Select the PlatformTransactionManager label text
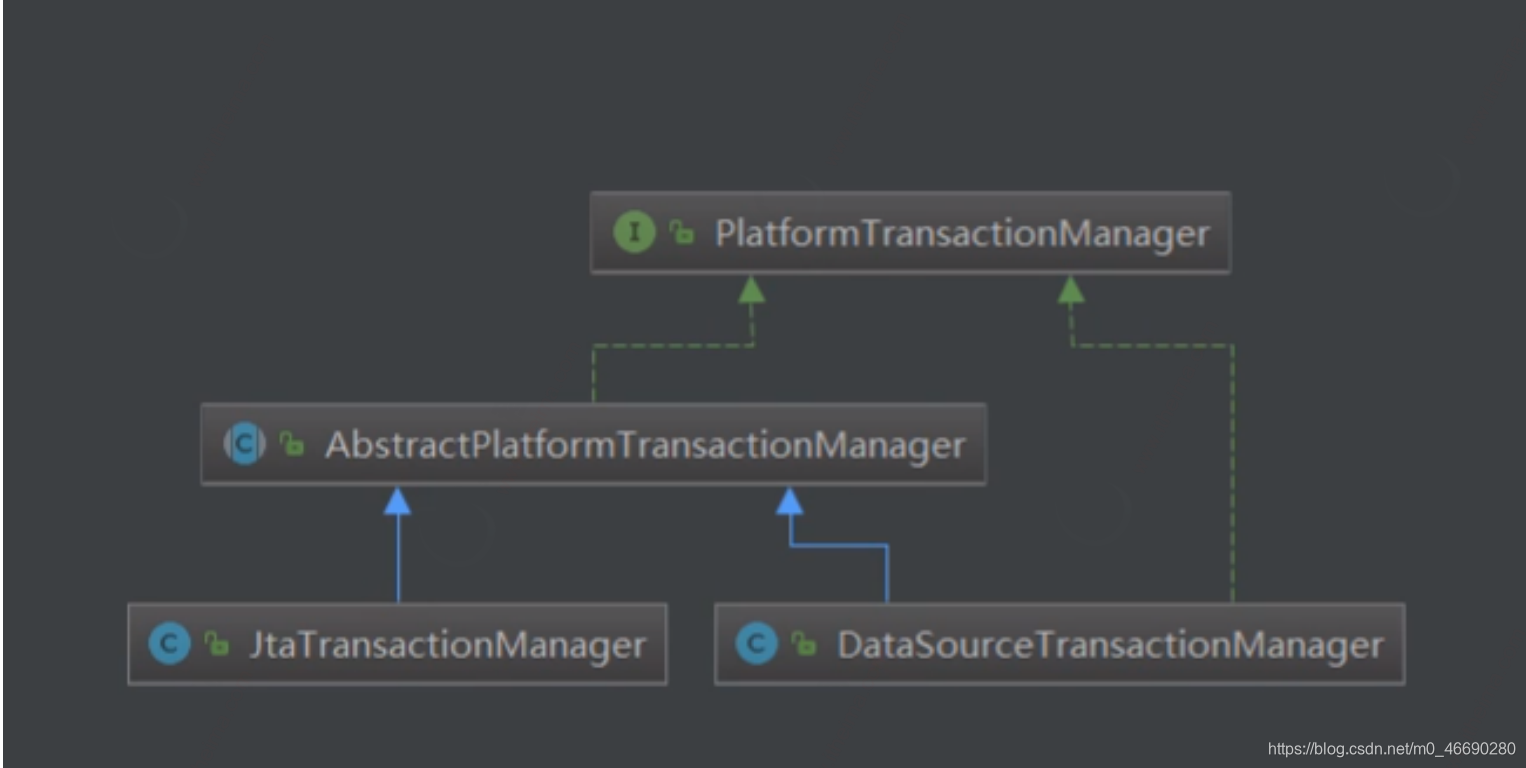1526x768 pixels. point(962,234)
